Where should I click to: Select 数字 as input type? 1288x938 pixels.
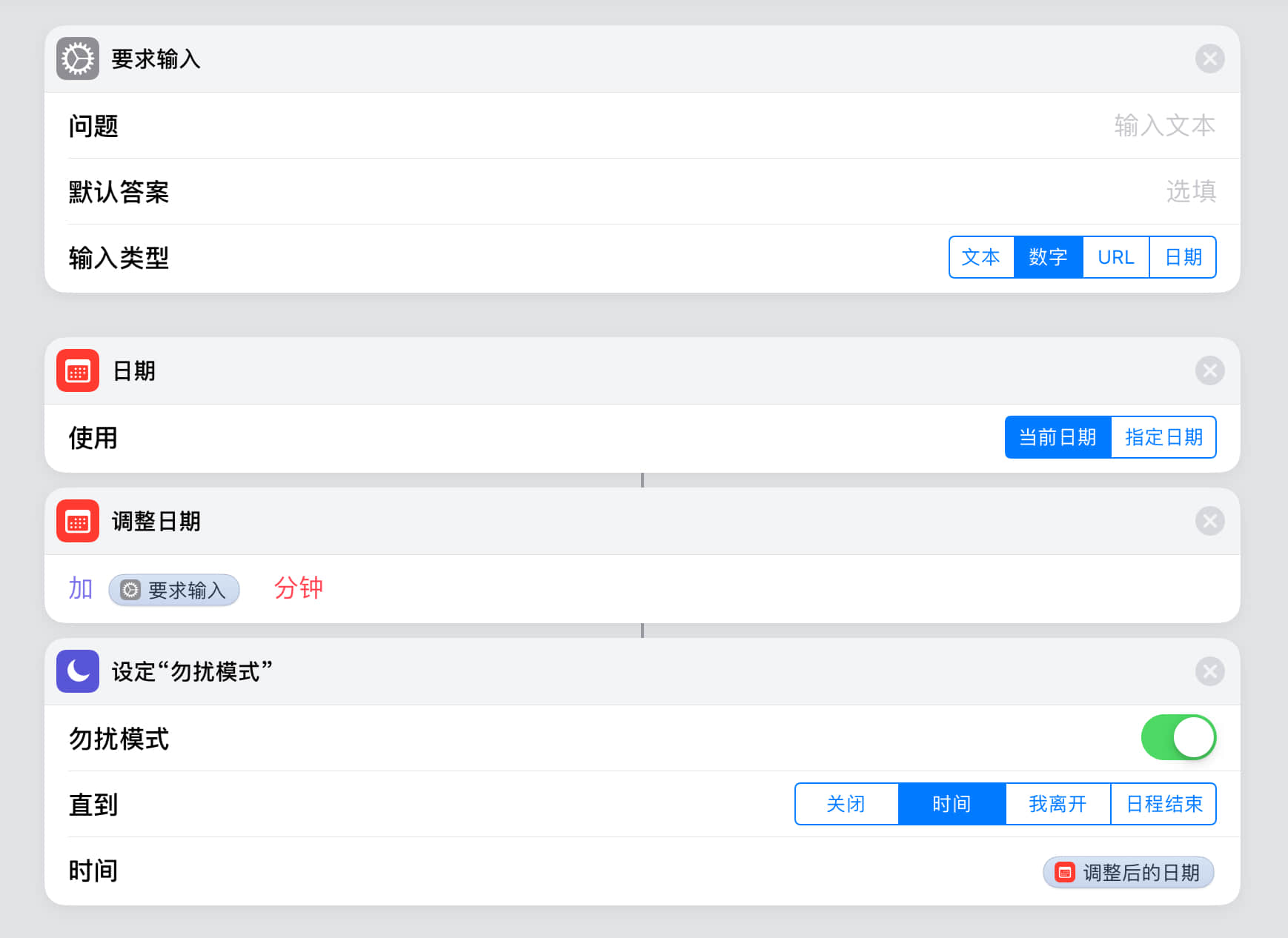pos(1048,257)
